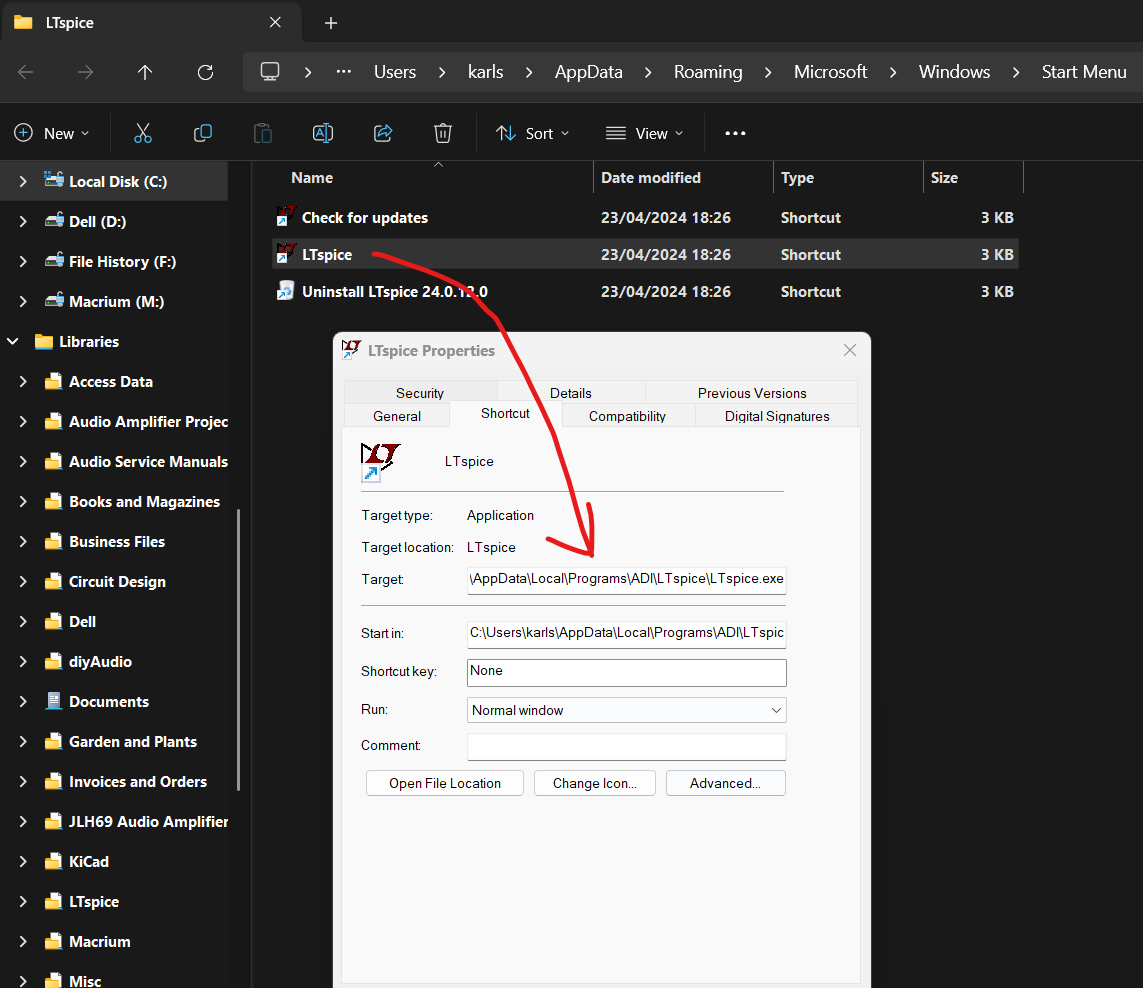Select the Documents library in sidebar
This screenshot has height=988, width=1143.
tap(109, 701)
